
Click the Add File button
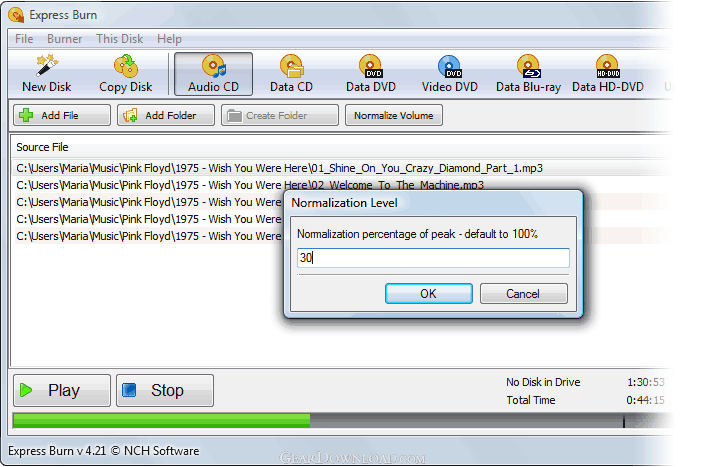click(62, 115)
